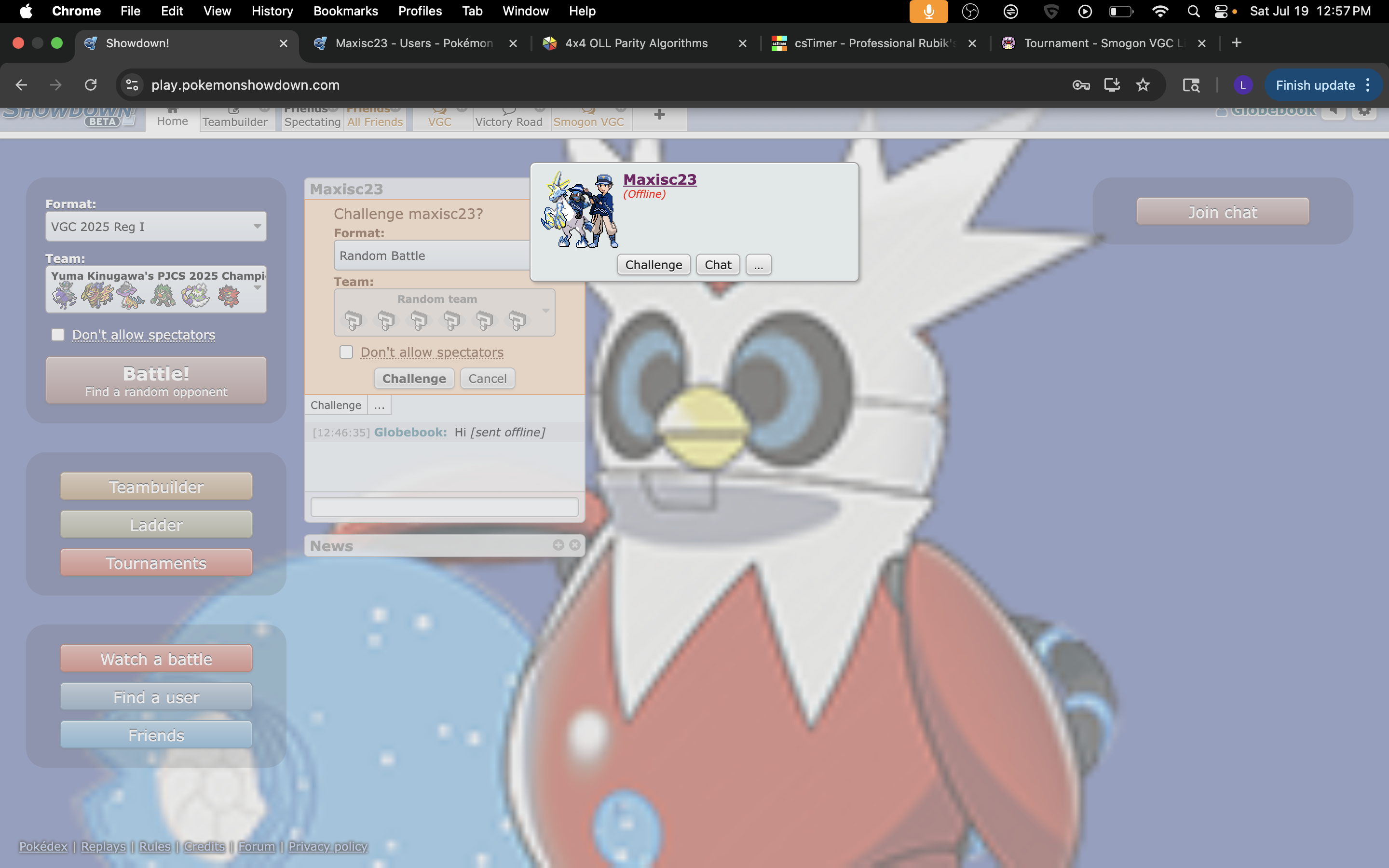Open the ... menu in the PM window

(x=380, y=405)
